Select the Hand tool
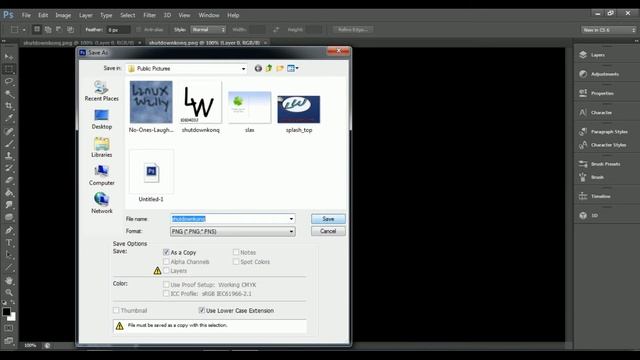640x360 pixels. tap(9, 281)
